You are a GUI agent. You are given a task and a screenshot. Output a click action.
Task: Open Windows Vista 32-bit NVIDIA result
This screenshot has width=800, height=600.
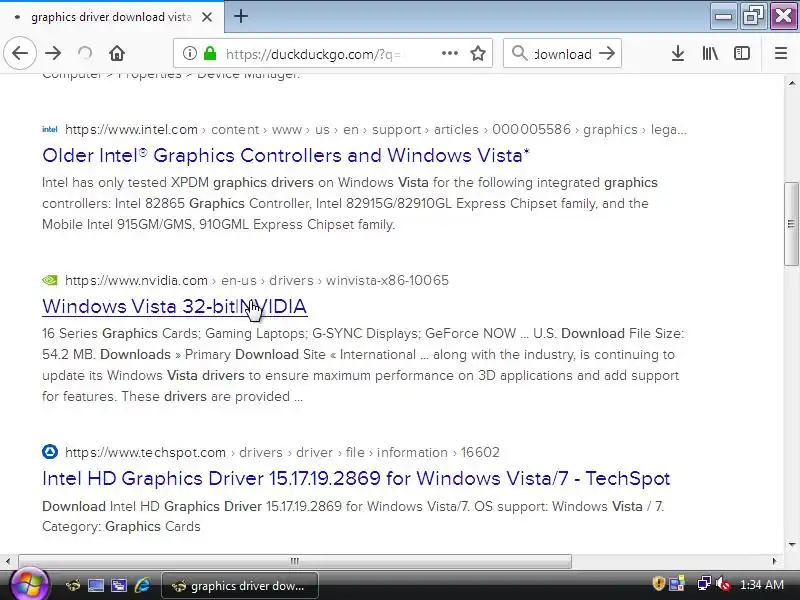point(174,306)
